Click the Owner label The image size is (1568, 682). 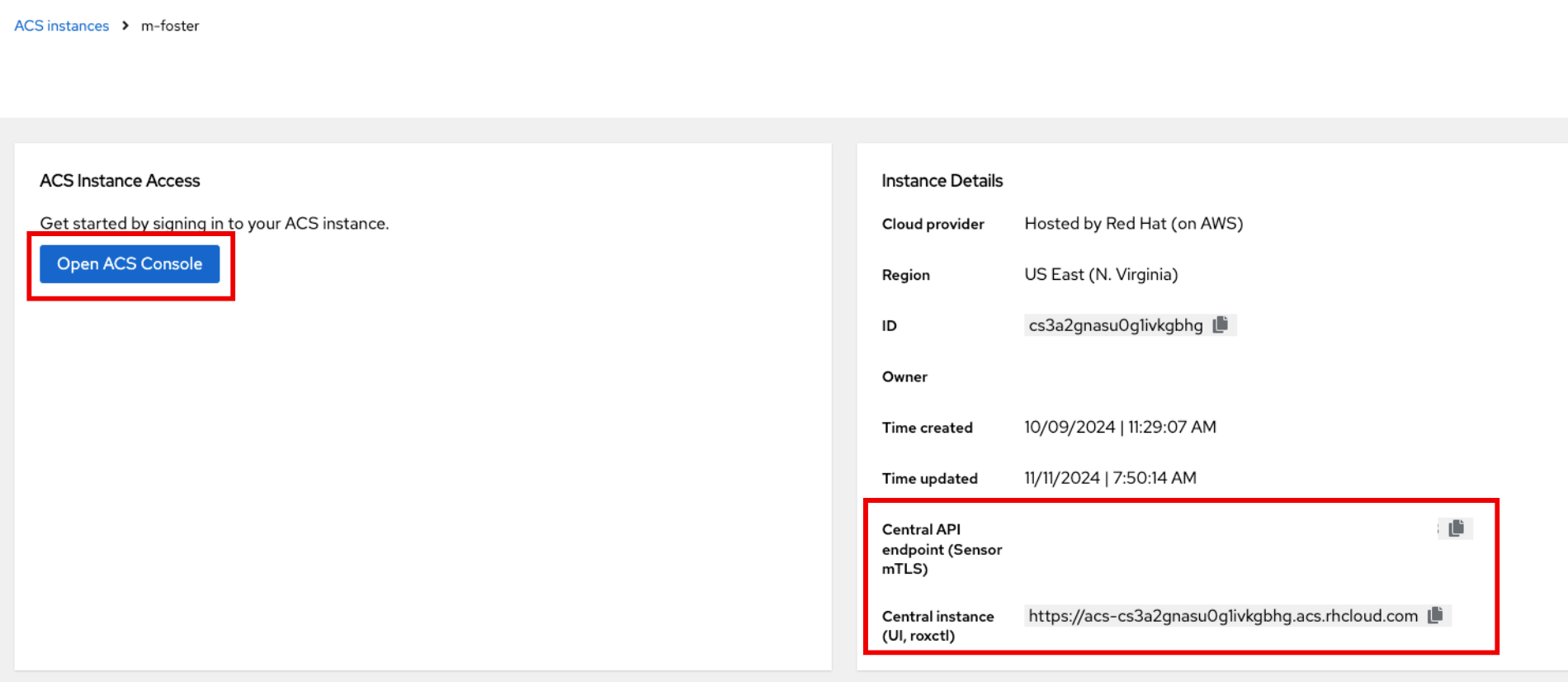click(904, 377)
